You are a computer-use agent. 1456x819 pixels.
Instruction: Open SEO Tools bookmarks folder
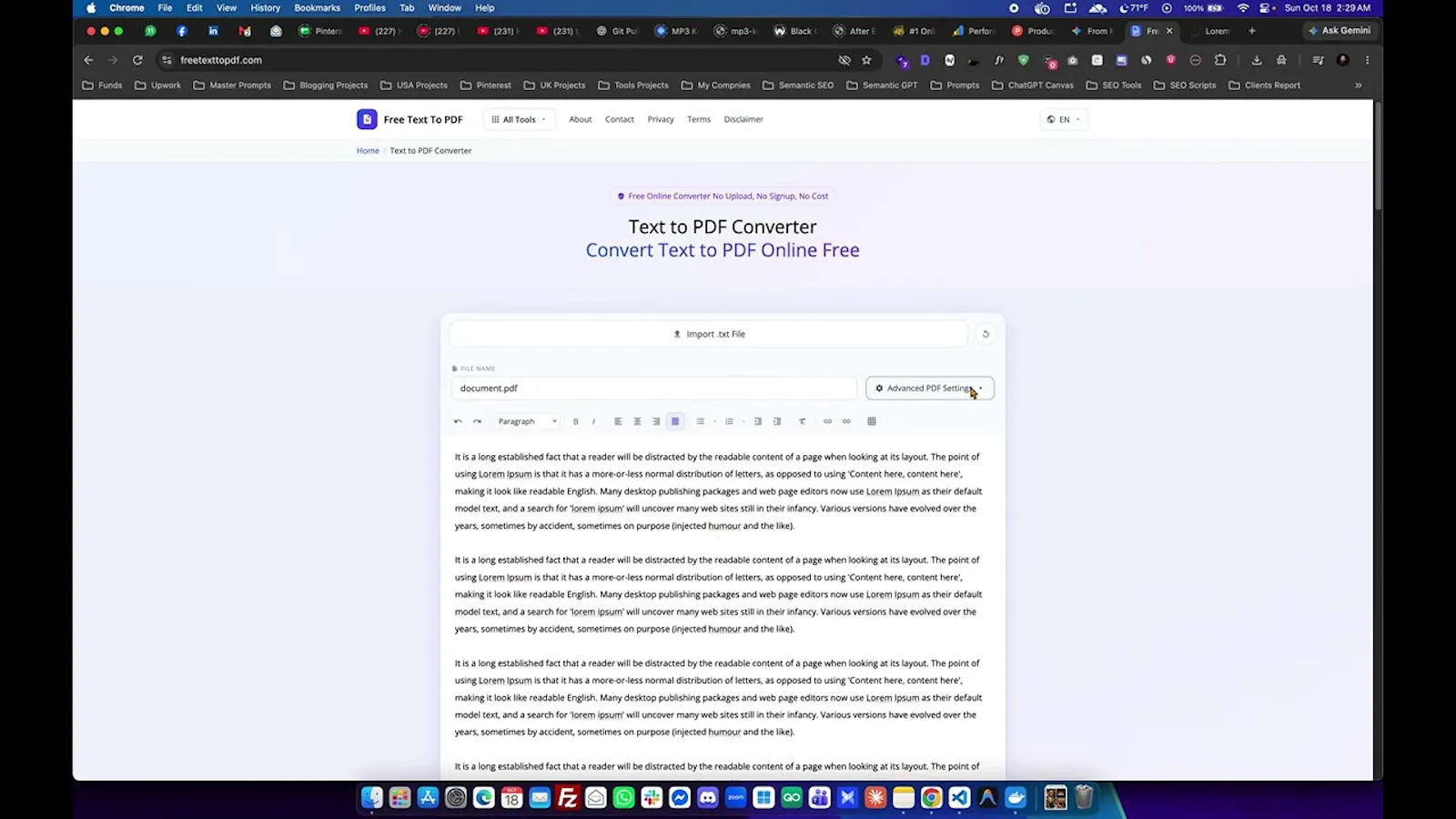click(x=1114, y=86)
